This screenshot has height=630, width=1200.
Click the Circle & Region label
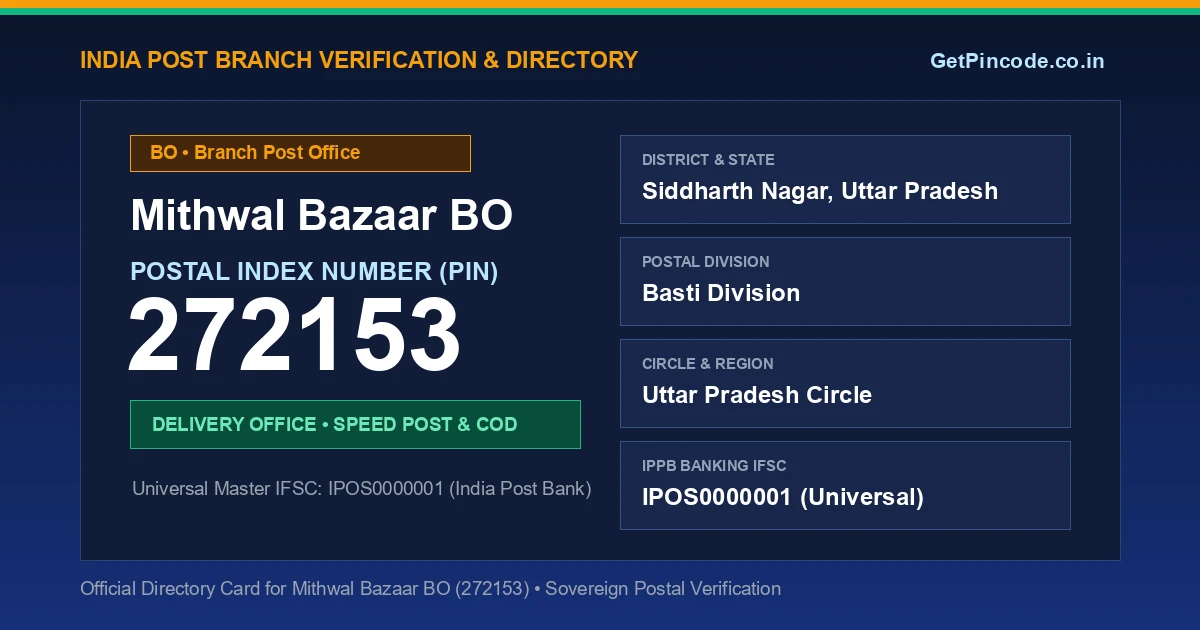click(x=708, y=364)
